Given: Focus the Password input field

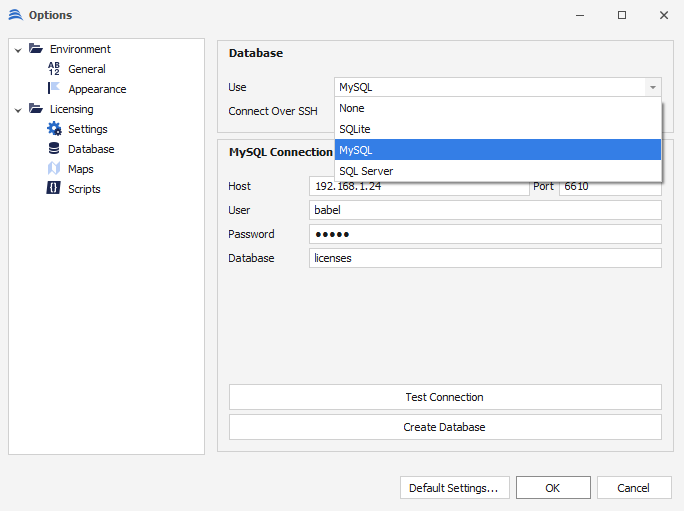Looking at the screenshot, I should coord(485,234).
